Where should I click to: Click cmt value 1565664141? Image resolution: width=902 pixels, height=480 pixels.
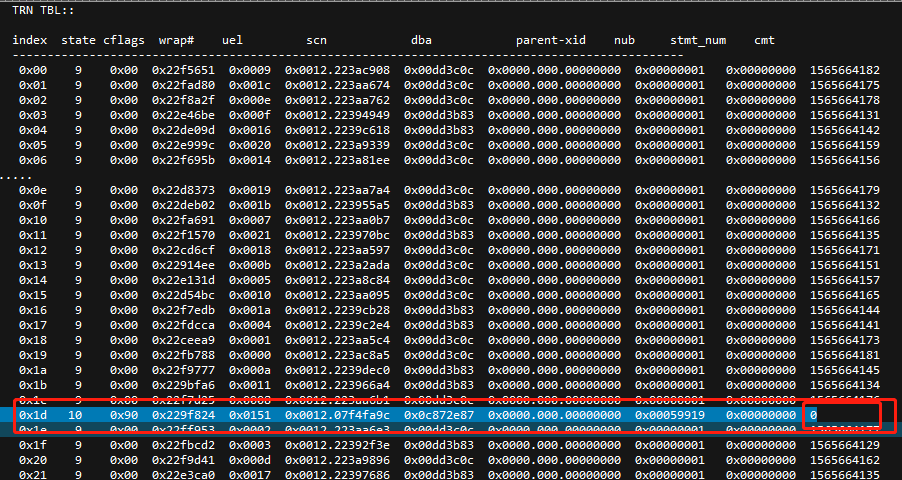pyautogui.click(x=845, y=325)
